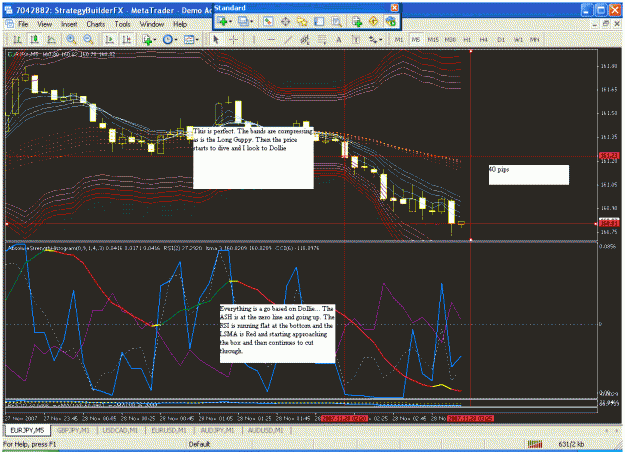Draw an equidistant channel
Viewport: 625px width, 452px height.
[305, 39]
